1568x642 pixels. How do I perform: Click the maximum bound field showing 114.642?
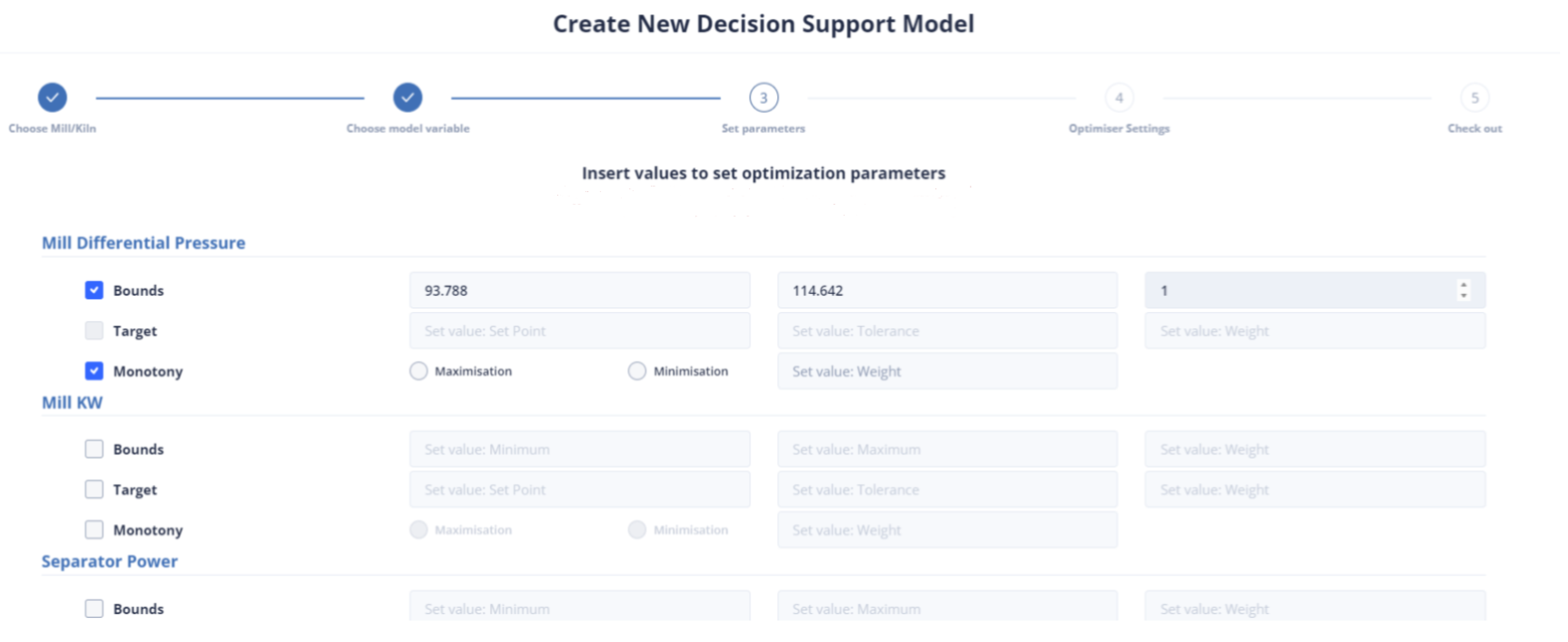[946, 290]
